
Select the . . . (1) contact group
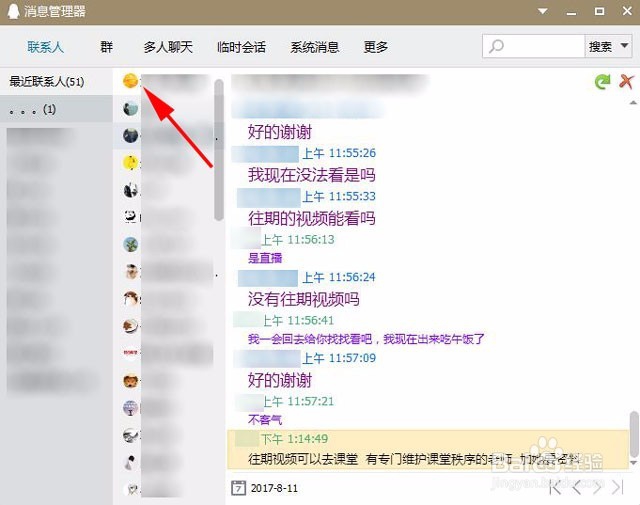click(56, 109)
